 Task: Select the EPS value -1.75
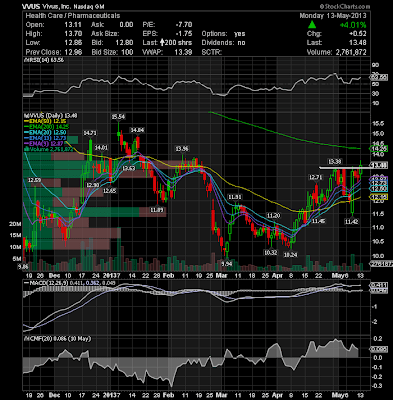tap(185, 34)
